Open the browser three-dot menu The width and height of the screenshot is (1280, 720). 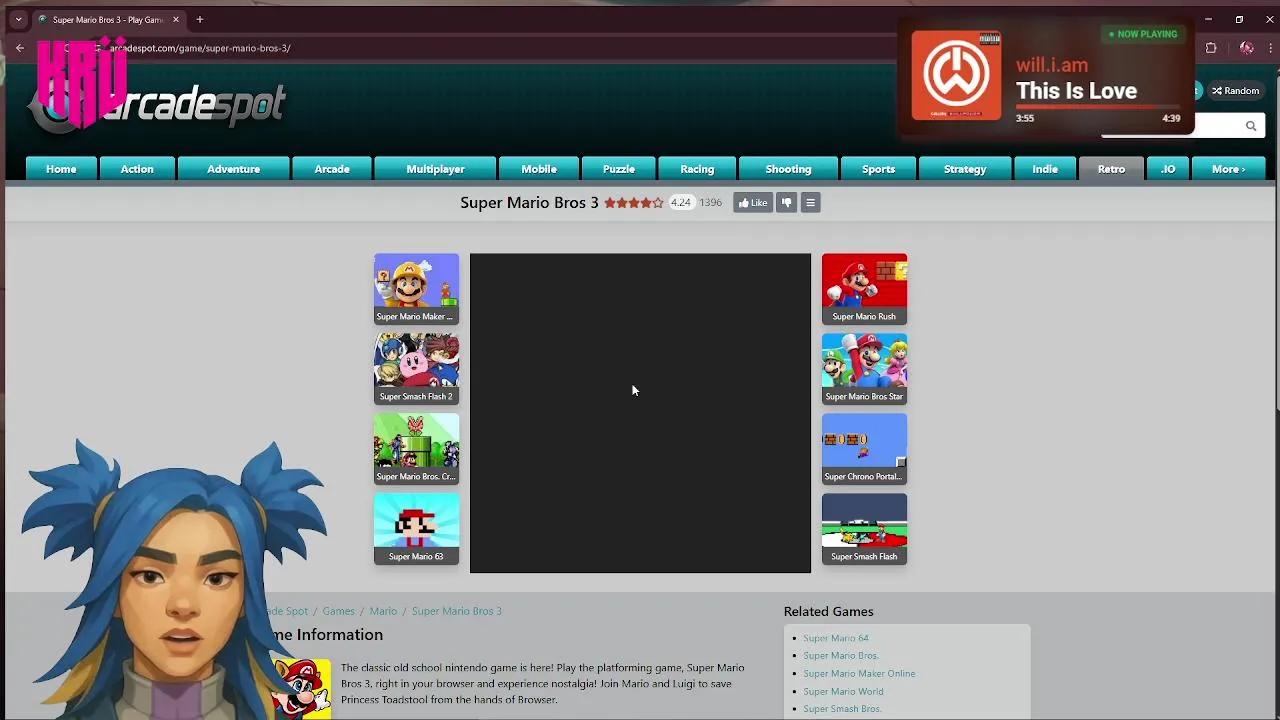click(1270, 48)
